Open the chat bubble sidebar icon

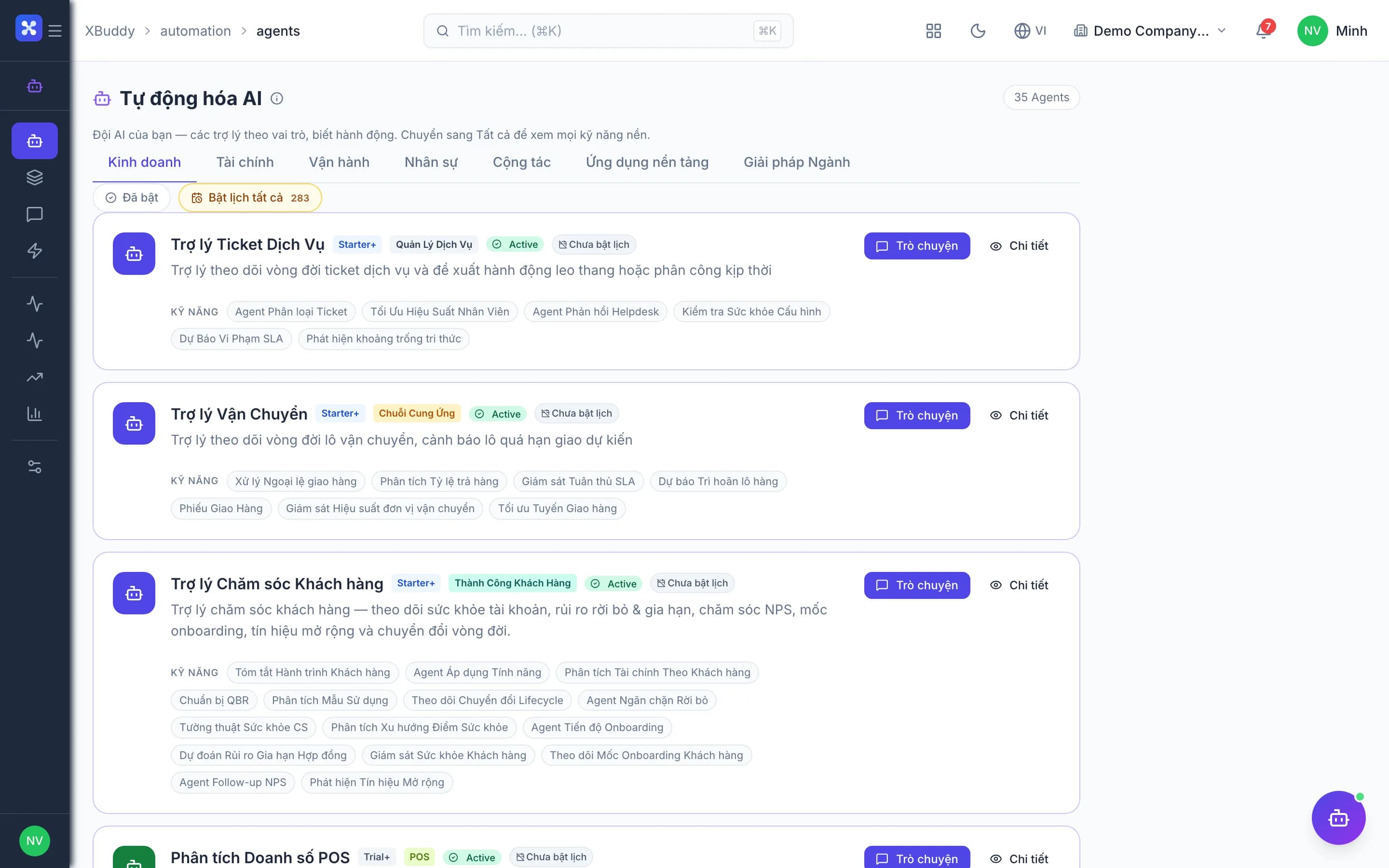[x=34, y=214]
